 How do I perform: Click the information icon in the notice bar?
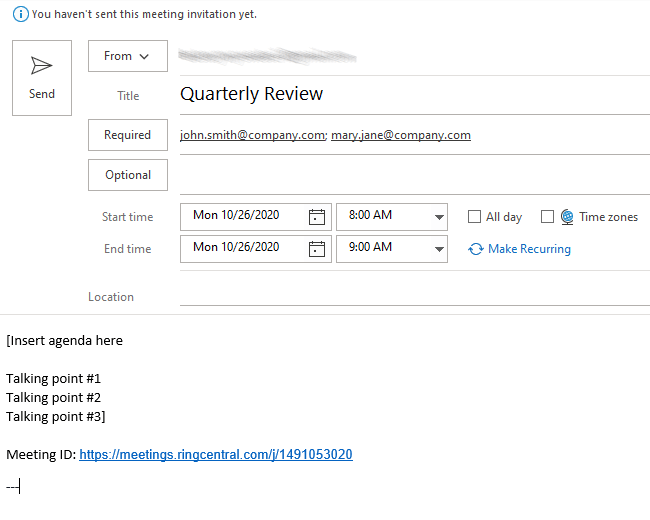21,14
